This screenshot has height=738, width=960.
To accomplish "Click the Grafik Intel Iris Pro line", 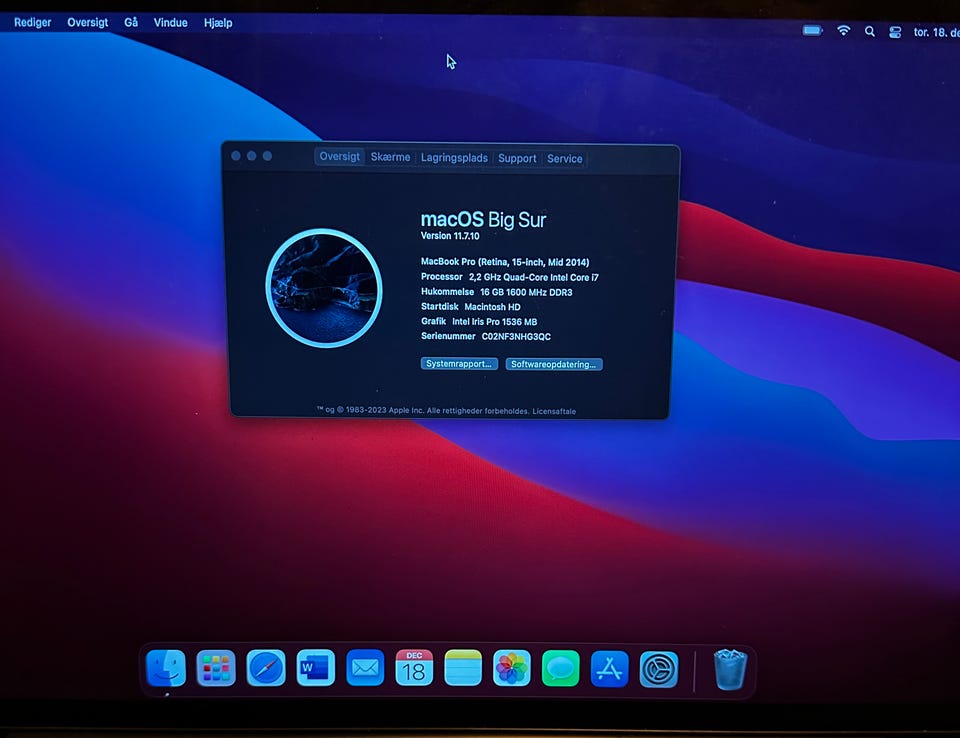I will pyautogui.click(x=479, y=322).
